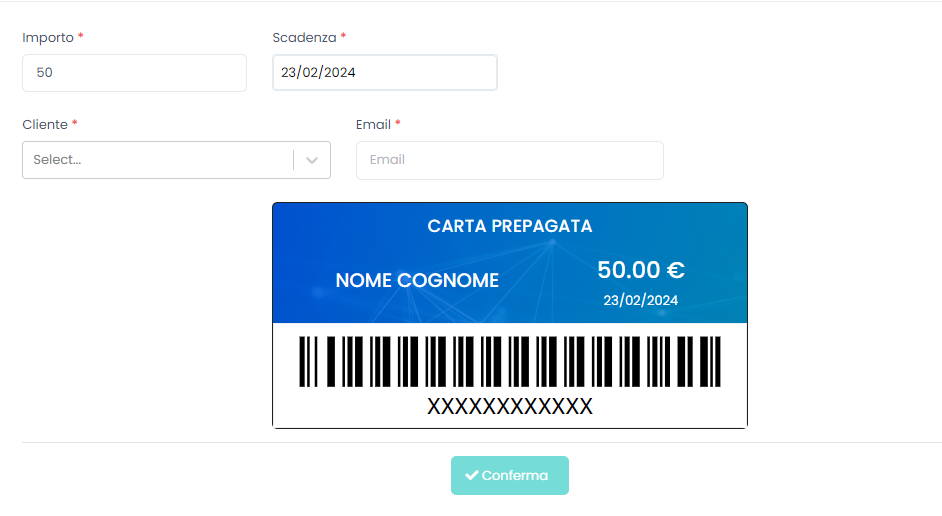Expand the Cliente Select... combo box
The width and height of the screenshot is (942, 516).
[177, 160]
